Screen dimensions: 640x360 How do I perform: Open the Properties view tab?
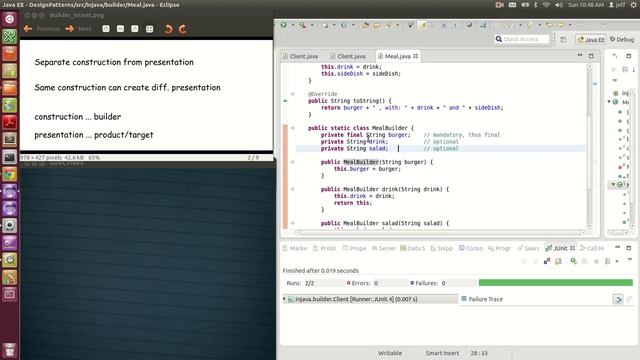tap(354, 248)
